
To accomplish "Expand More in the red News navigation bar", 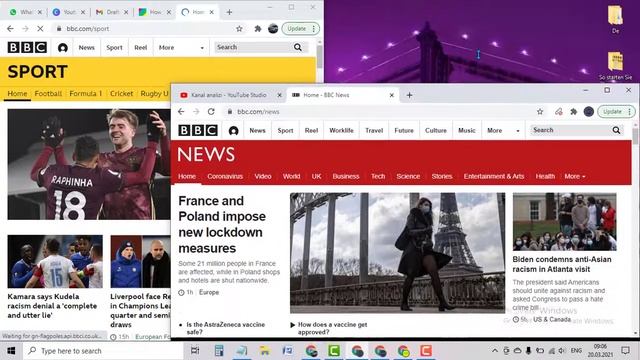I will 575,176.
